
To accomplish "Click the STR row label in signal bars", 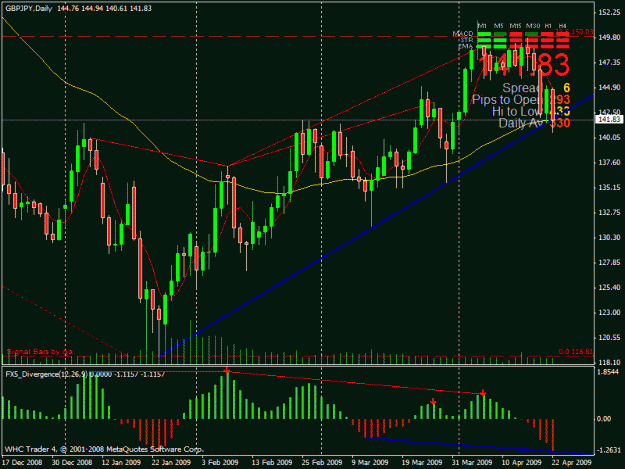I will pos(467,40).
